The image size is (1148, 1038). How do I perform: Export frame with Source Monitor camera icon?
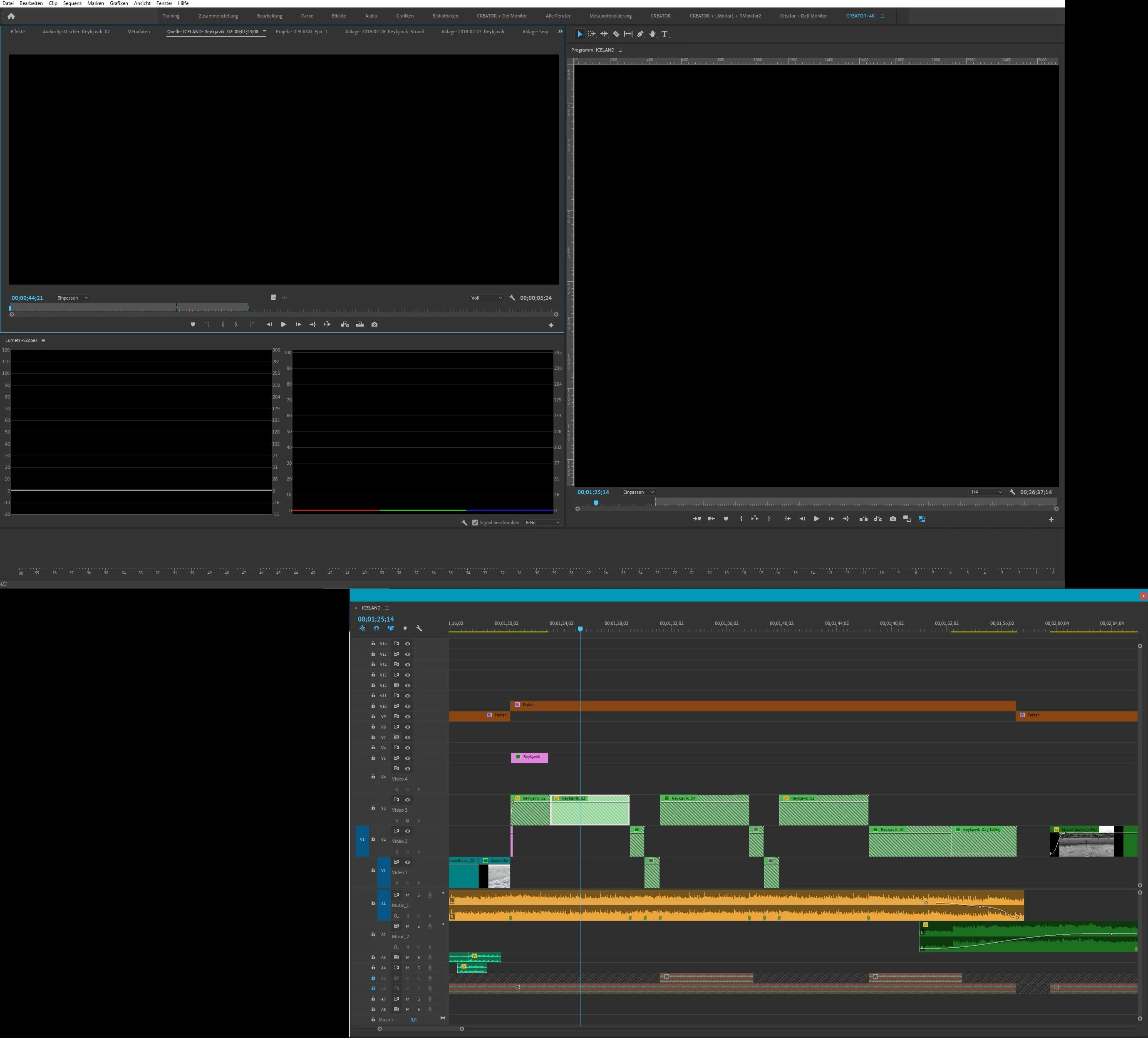(x=374, y=325)
